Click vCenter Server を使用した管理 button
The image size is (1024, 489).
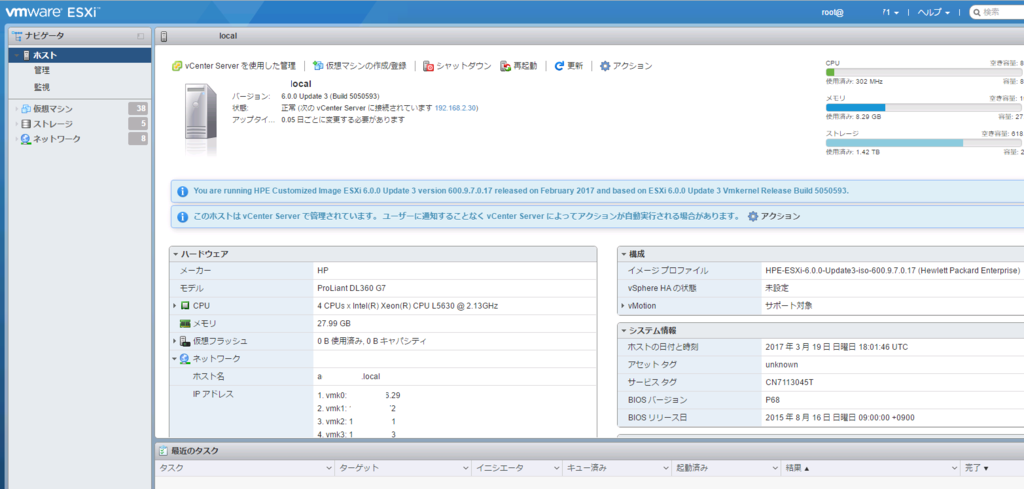tap(234, 66)
